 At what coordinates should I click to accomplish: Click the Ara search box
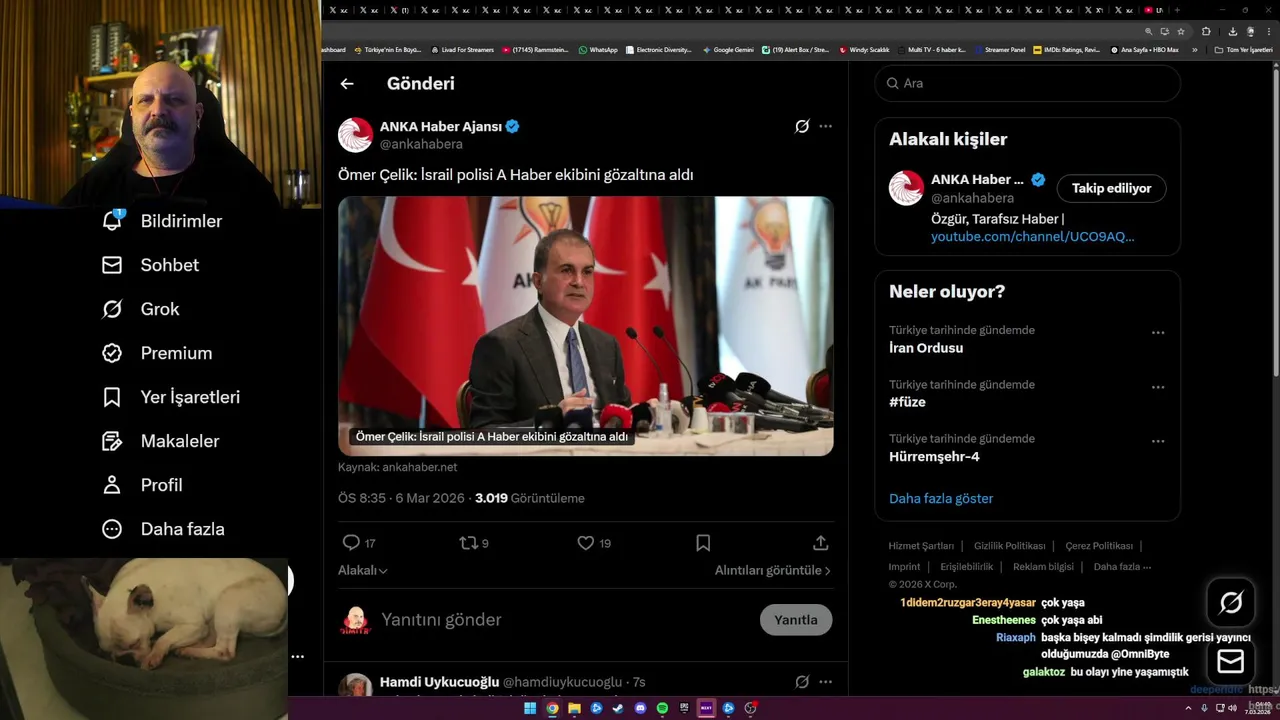tap(1028, 83)
